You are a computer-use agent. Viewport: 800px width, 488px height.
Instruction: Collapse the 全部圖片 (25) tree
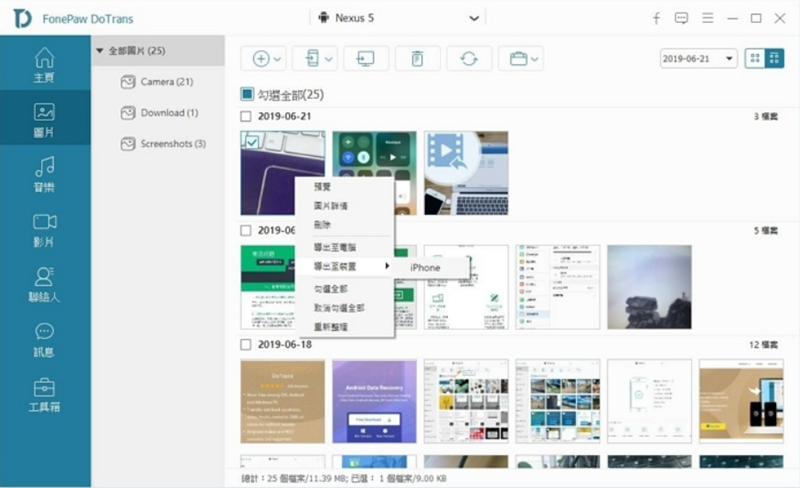(x=100, y=51)
